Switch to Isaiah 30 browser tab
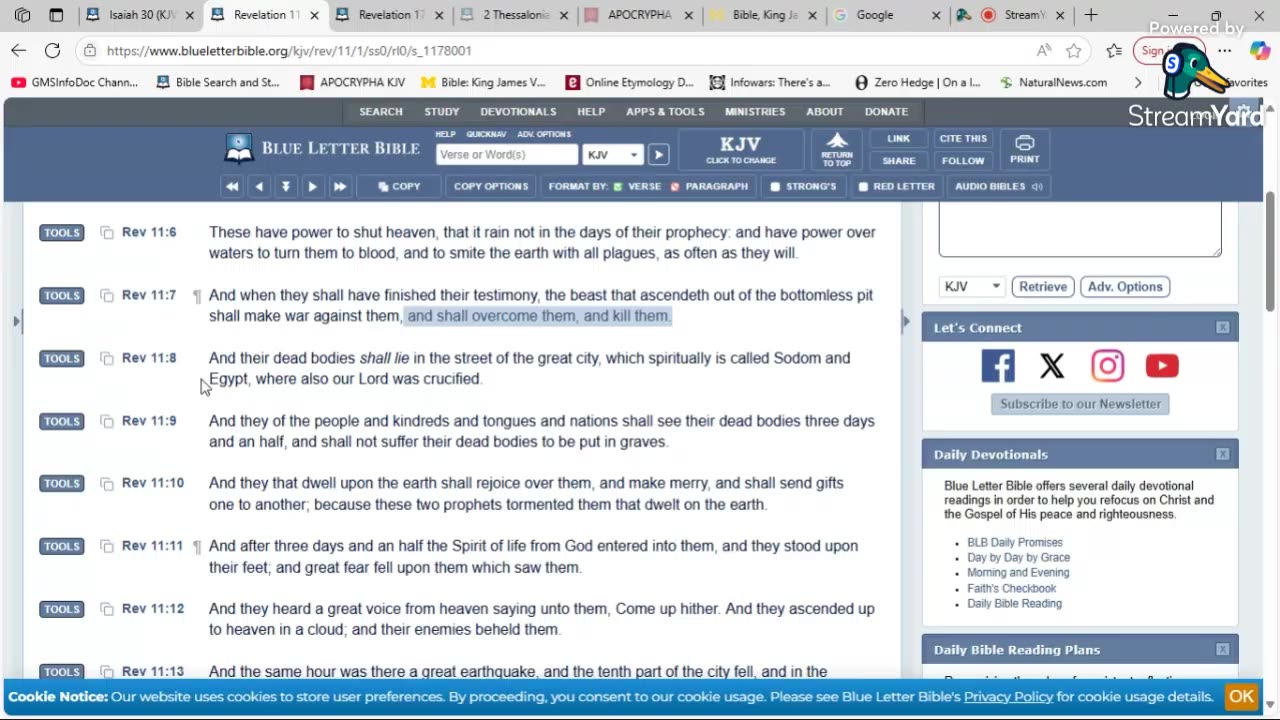1280x720 pixels. pos(139,15)
